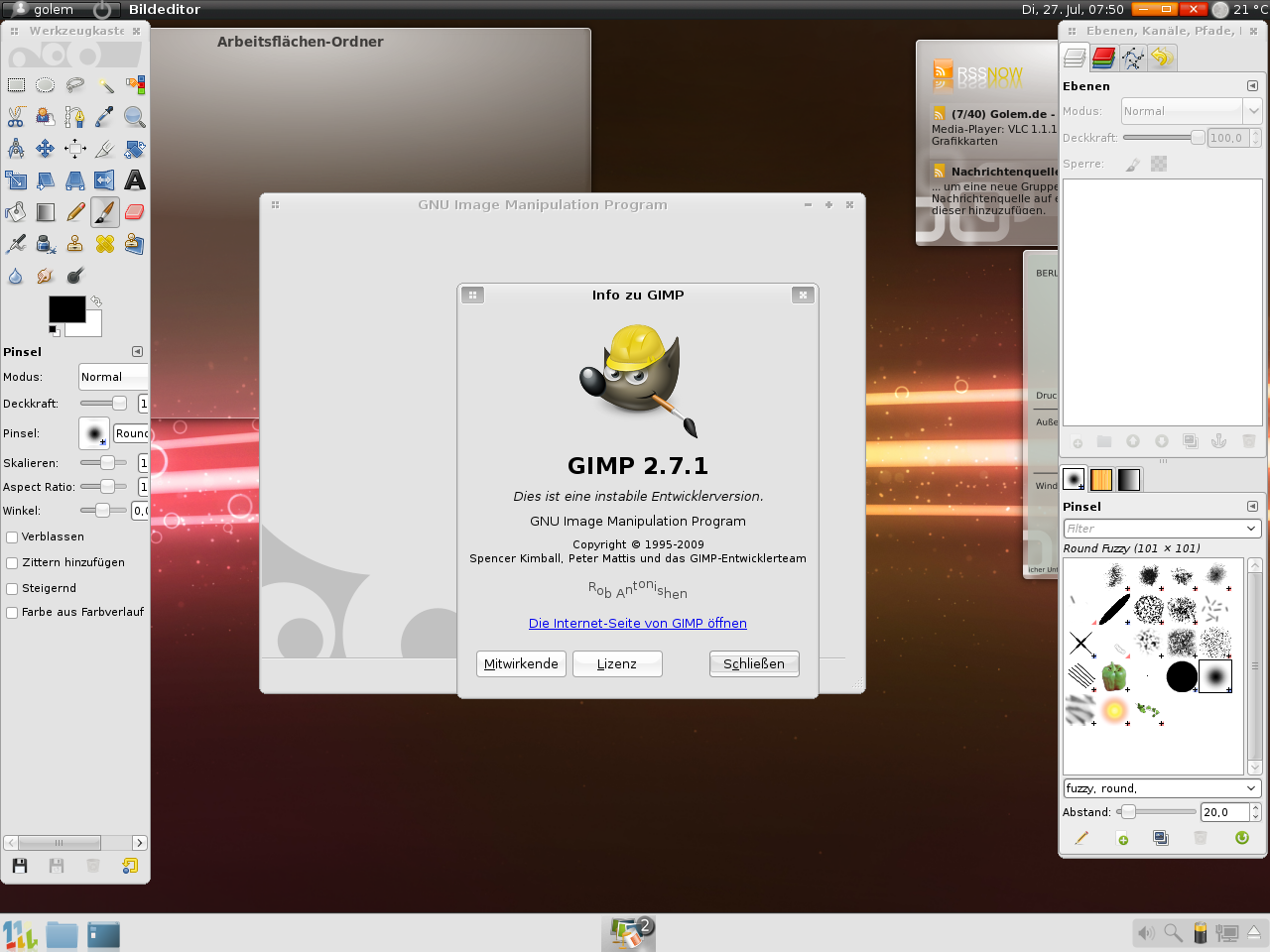Pick the Color Picker eyedropper tool
Image resolution: width=1270 pixels, height=952 pixels.
point(105,116)
